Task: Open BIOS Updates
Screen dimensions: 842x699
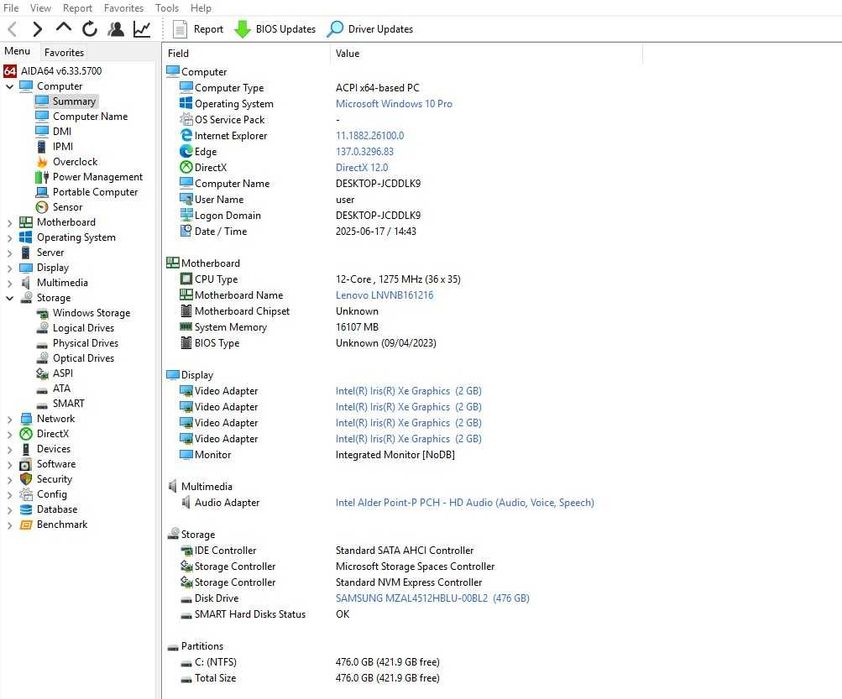Action: [275, 29]
